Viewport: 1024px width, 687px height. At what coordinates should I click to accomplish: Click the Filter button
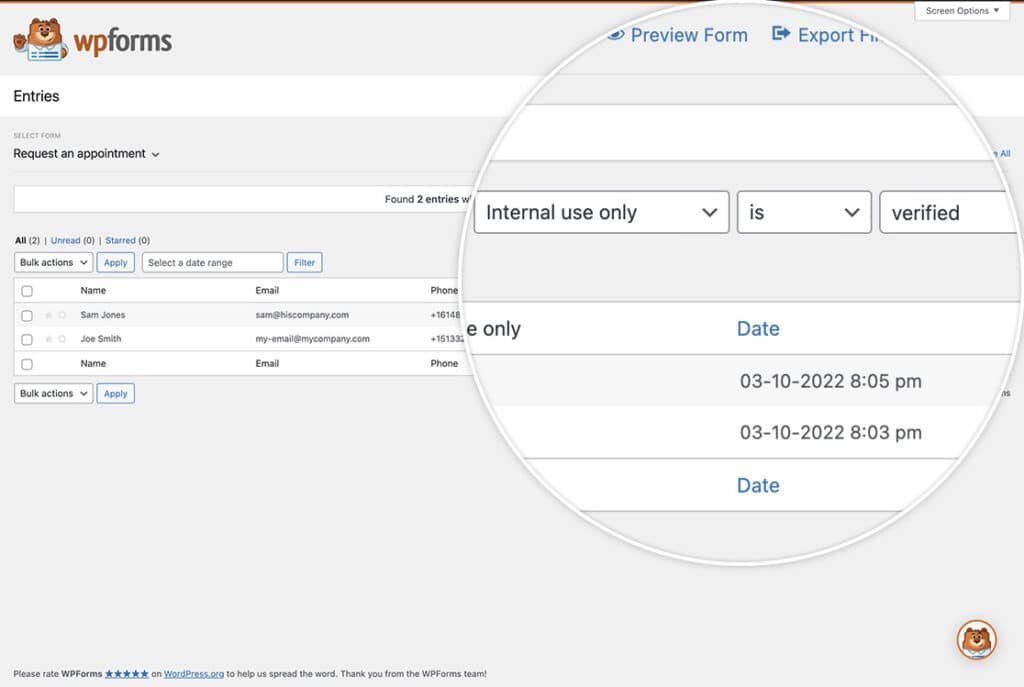point(304,262)
